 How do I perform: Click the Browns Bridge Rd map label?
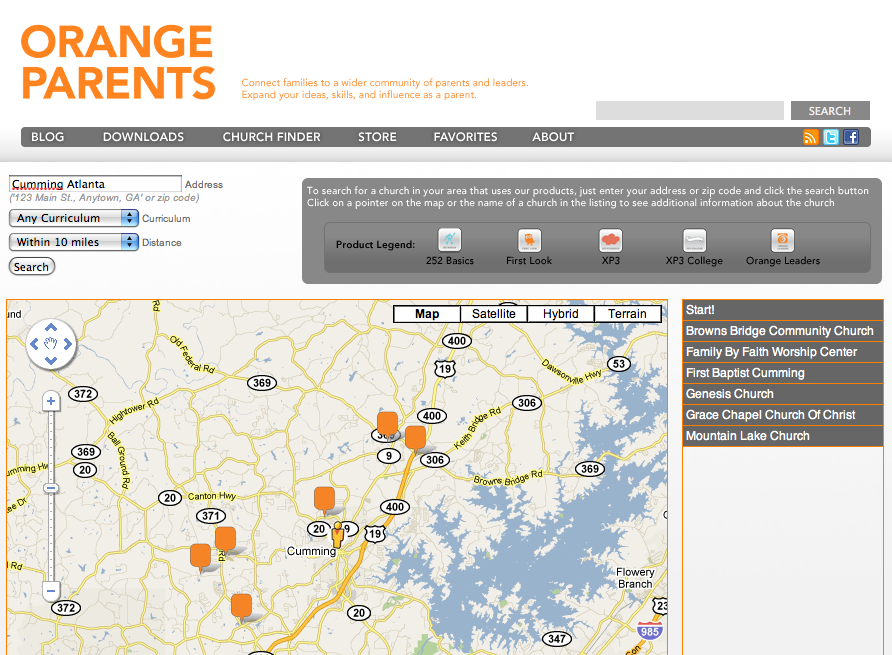[508, 479]
